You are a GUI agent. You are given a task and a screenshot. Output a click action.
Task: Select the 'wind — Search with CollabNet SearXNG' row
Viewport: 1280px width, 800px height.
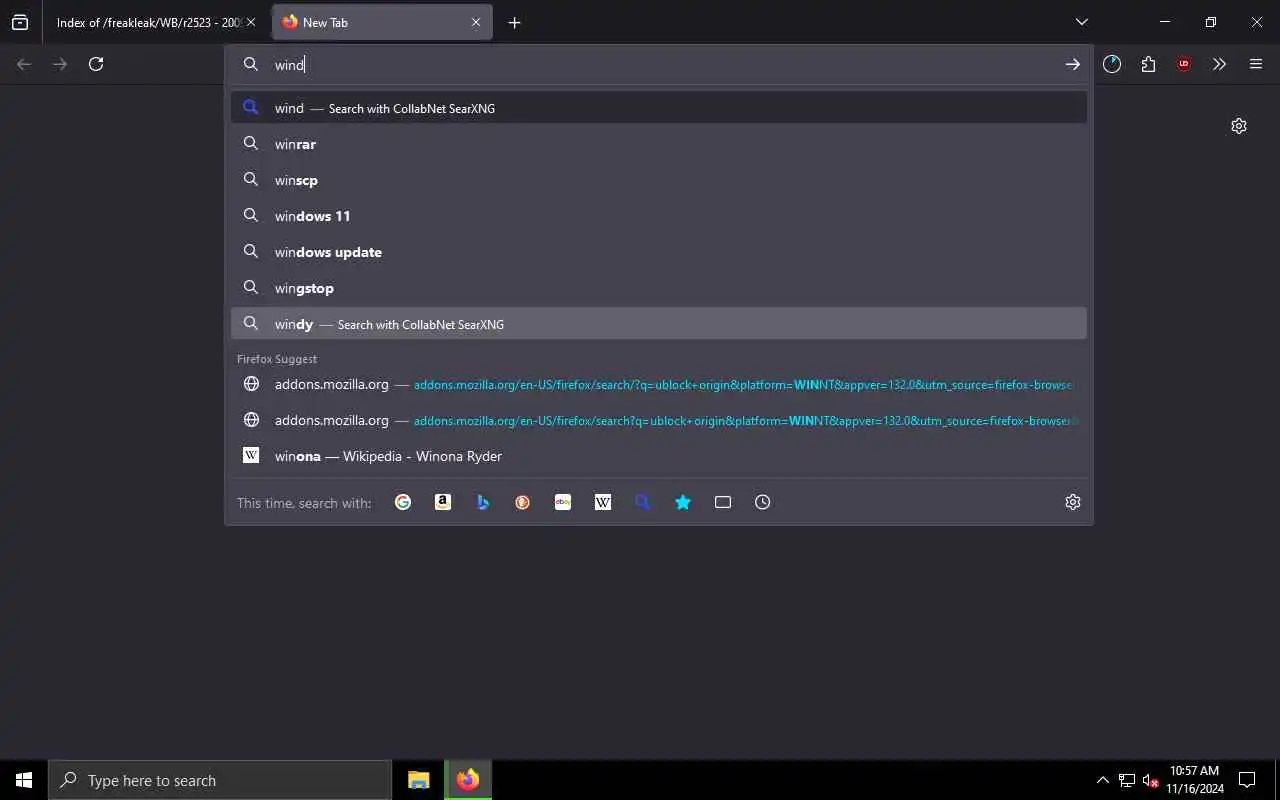pyautogui.click(x=659, y=108)
